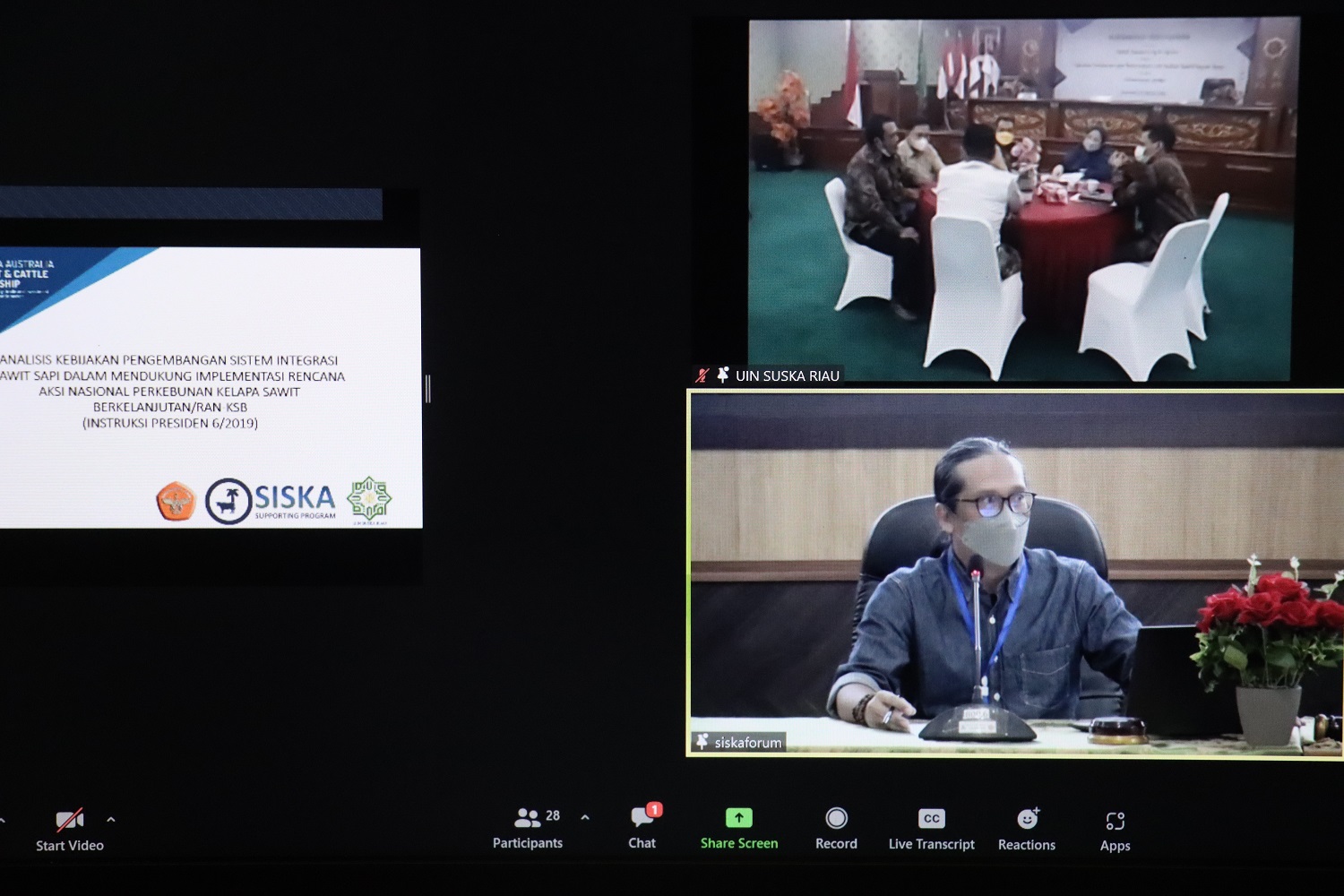The image size is (1344, 896).
Task: Start recording the meeting
Action: click(836, 829)
